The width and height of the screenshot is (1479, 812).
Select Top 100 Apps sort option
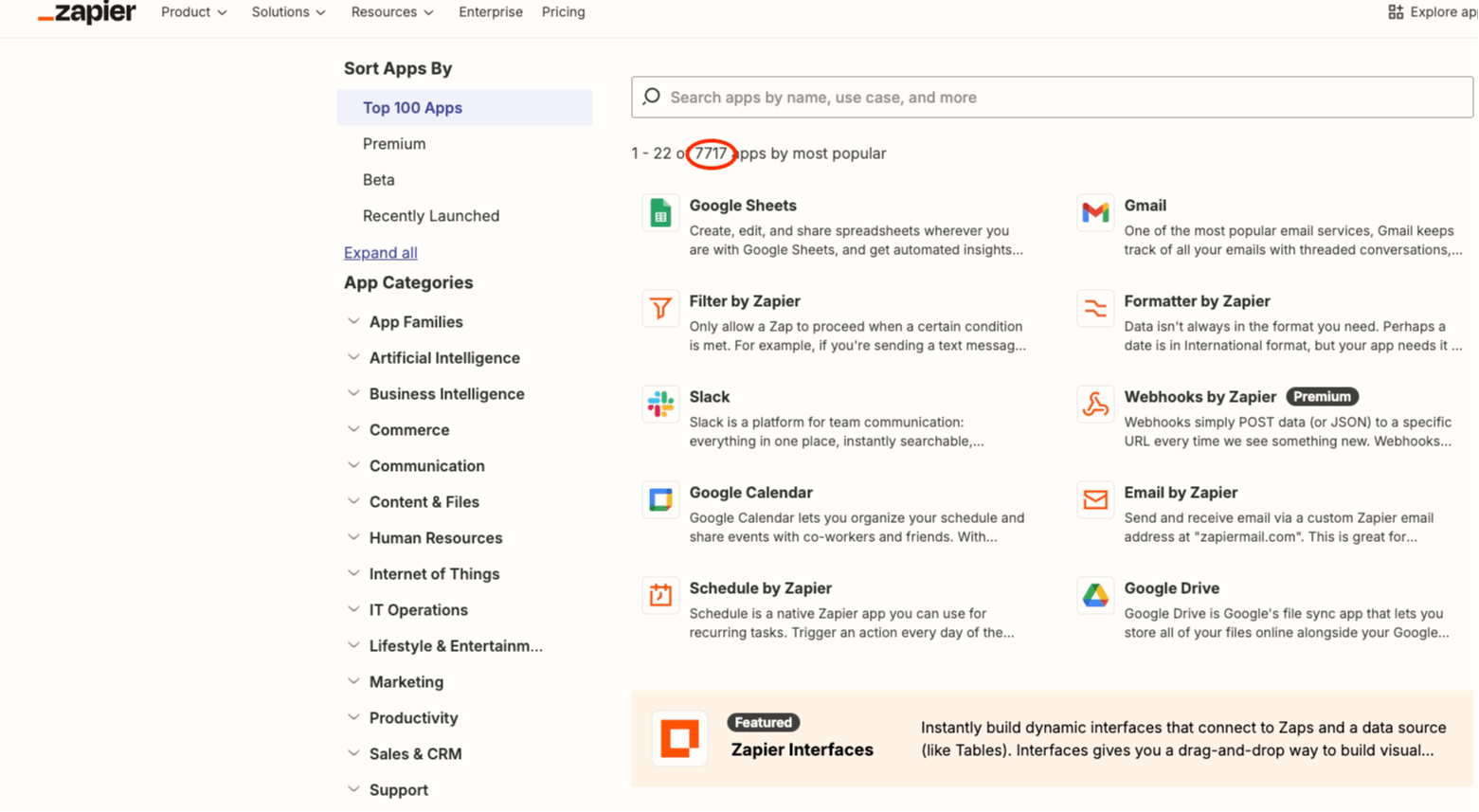tap(464, 108)
